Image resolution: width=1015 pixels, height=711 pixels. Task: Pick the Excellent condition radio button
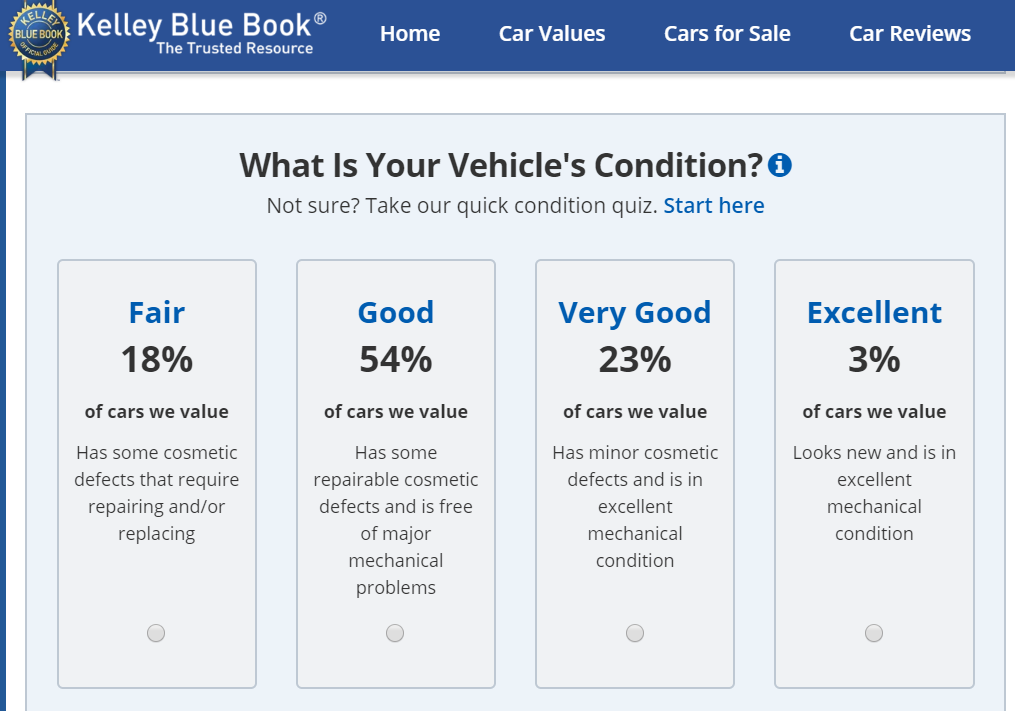[874, 633]
